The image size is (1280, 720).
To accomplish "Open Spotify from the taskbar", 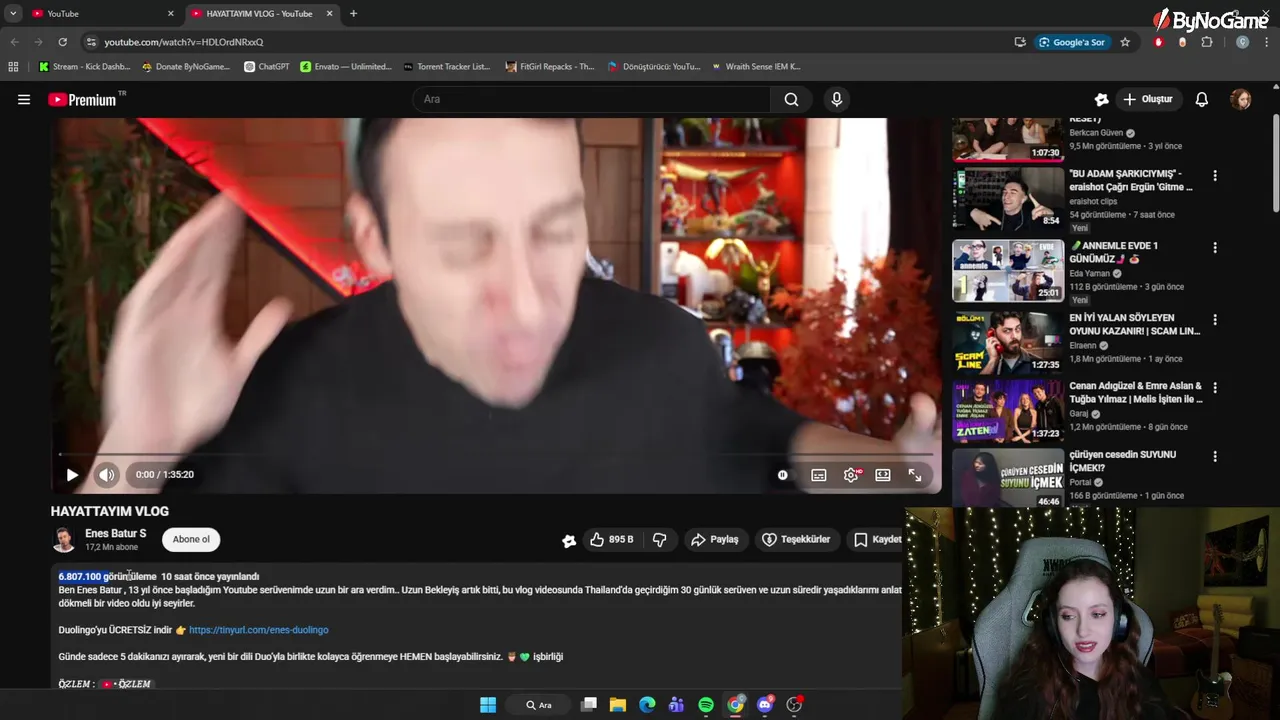I will point(706,705).
